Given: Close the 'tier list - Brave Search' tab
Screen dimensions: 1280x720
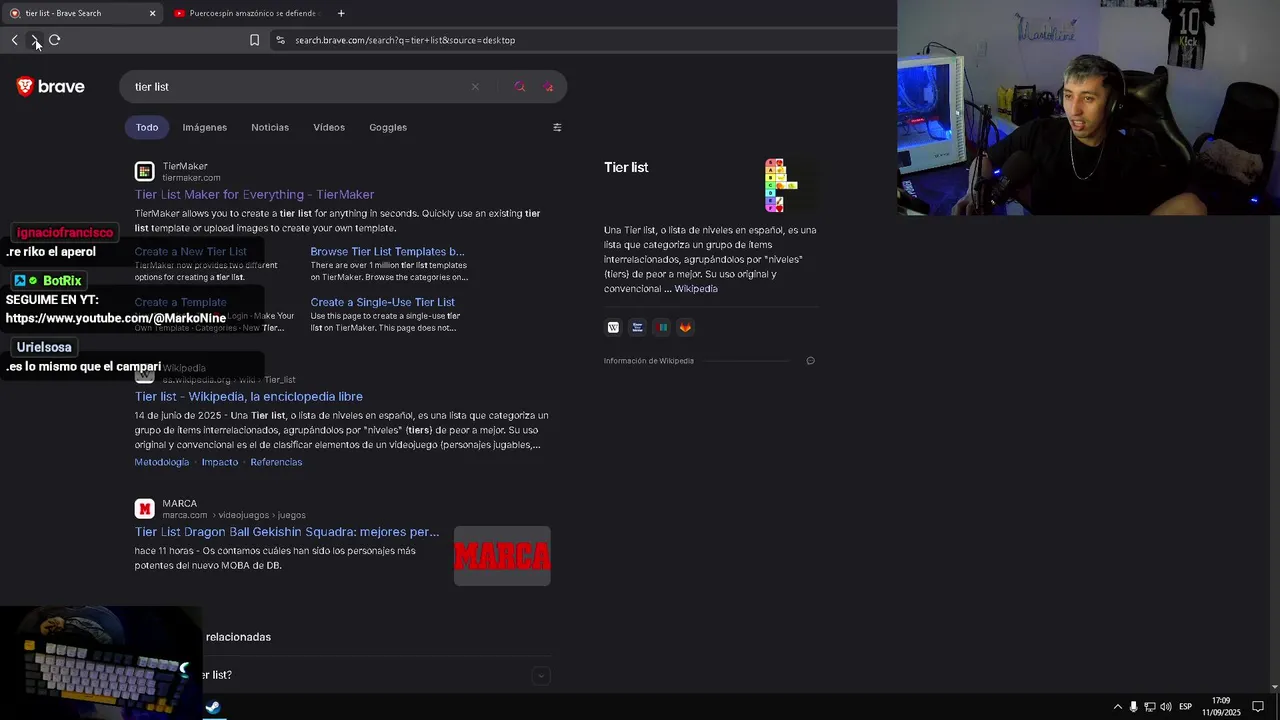Looking at the screenshot, I should pos(152,13).
